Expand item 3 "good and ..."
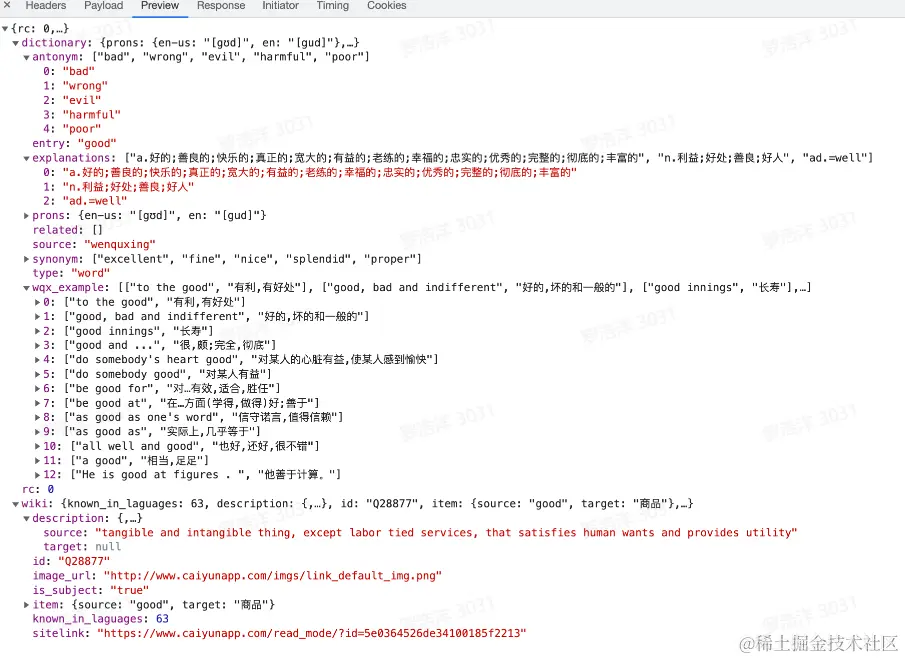 click(38, 346)
